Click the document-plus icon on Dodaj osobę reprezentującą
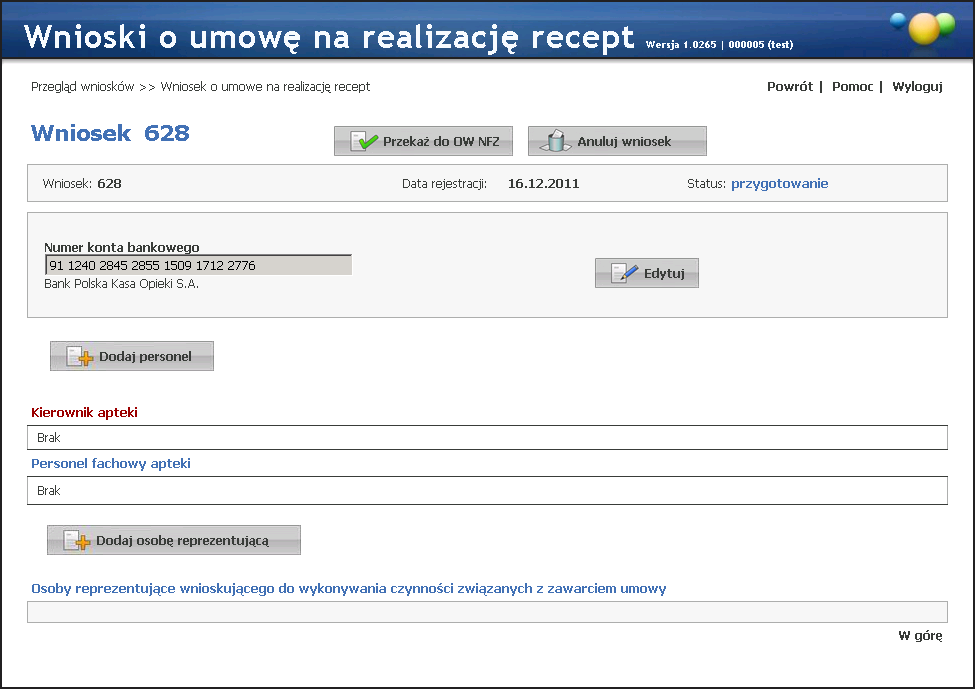The height and width of the screenshot is (689, 975). [x=77, y=541]
